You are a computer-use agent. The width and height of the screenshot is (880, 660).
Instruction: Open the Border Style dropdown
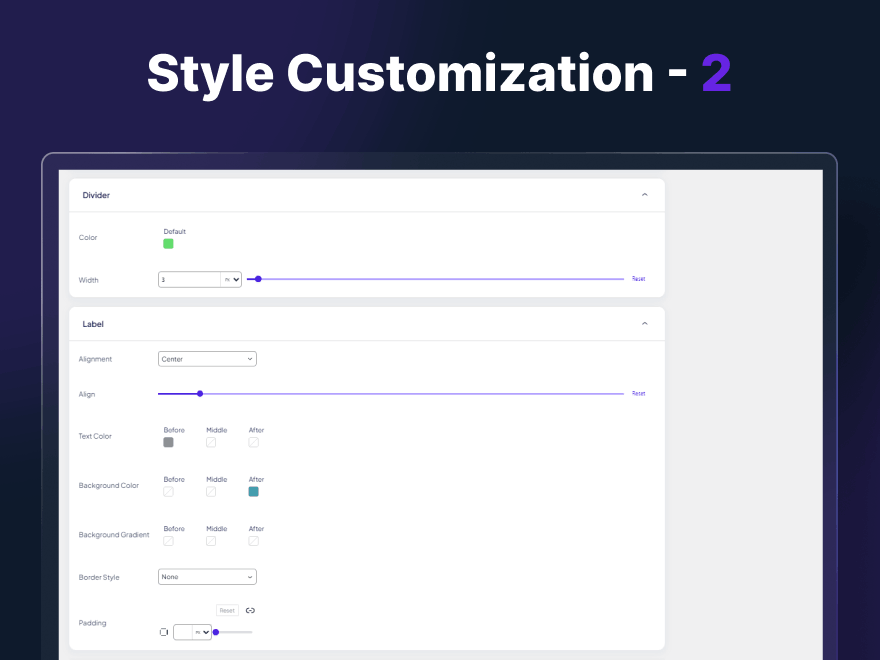(x=207, y=577)
